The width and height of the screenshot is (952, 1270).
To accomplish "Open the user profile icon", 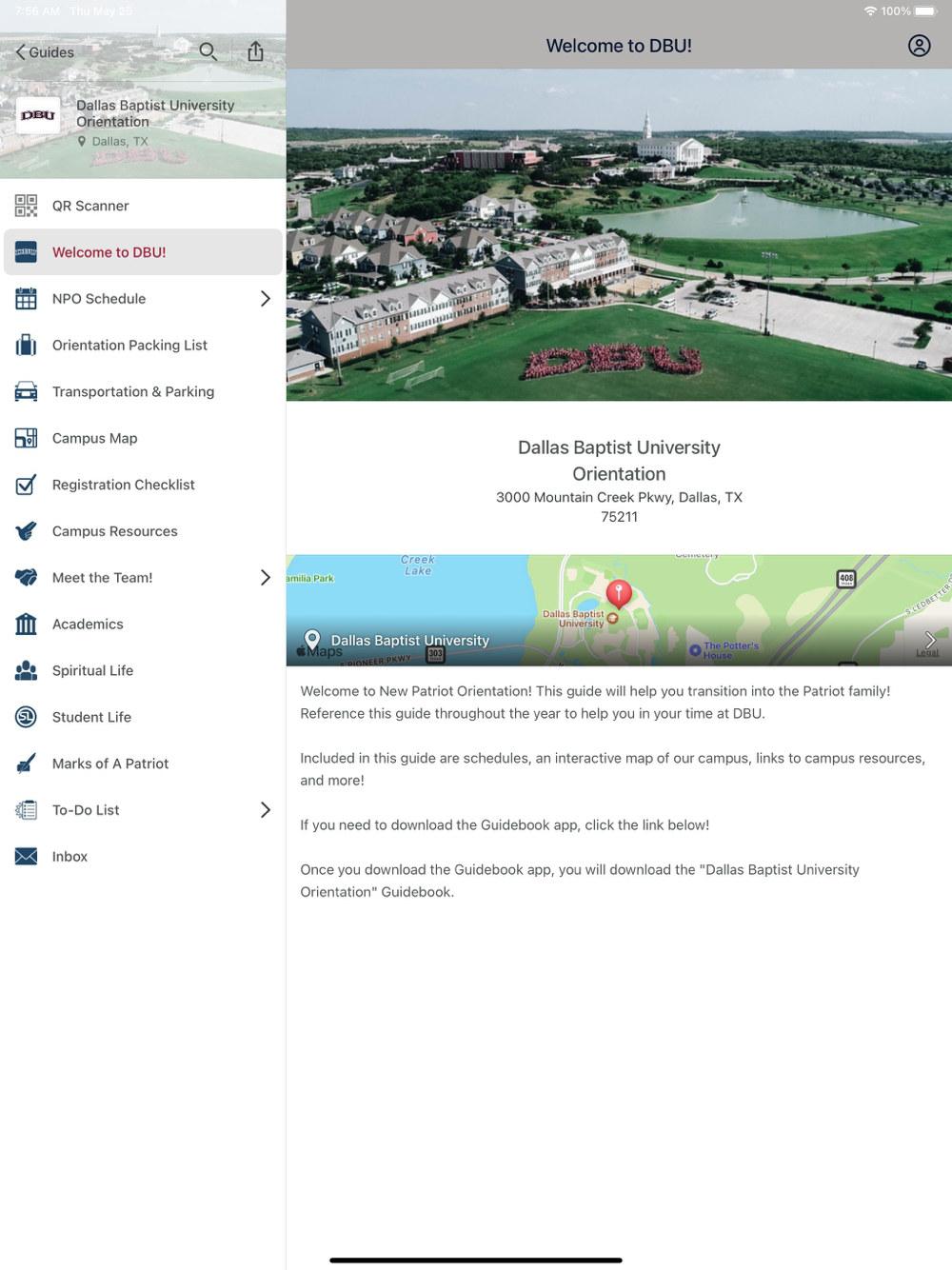I will pos(919,46).
